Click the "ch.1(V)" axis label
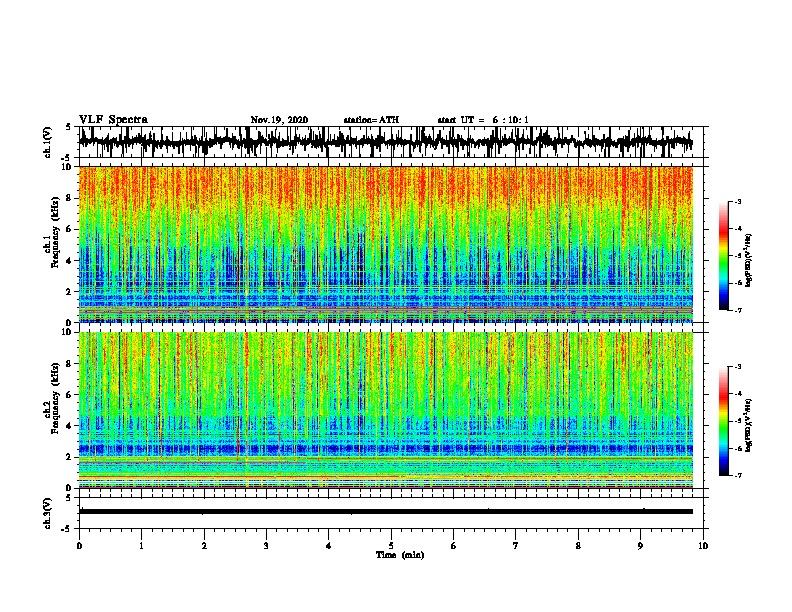Image resolution: width=792 pixels, height=612 pixels. [48, 142]
